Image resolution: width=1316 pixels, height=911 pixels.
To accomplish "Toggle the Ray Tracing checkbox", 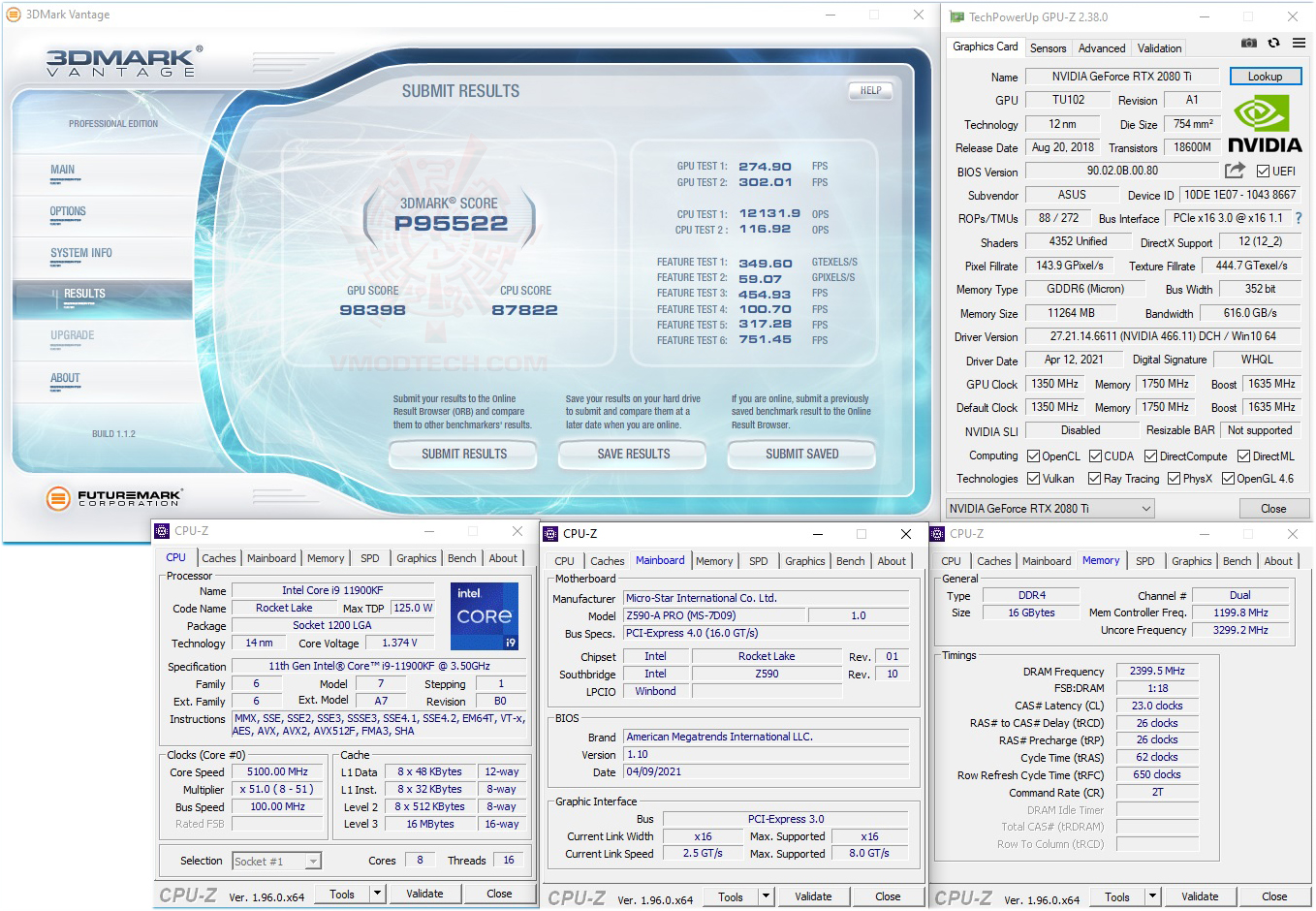I will coord(1094,479).
